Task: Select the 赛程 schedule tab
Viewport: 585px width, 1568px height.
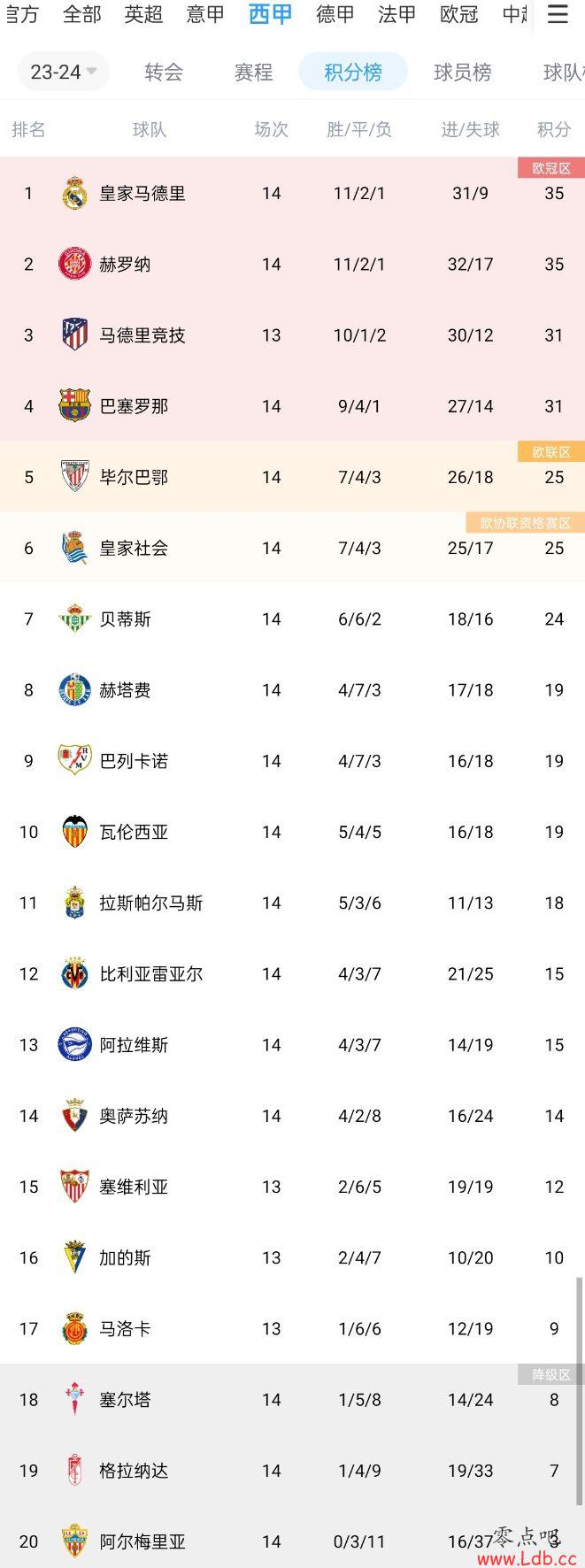Action: [253, 73]
